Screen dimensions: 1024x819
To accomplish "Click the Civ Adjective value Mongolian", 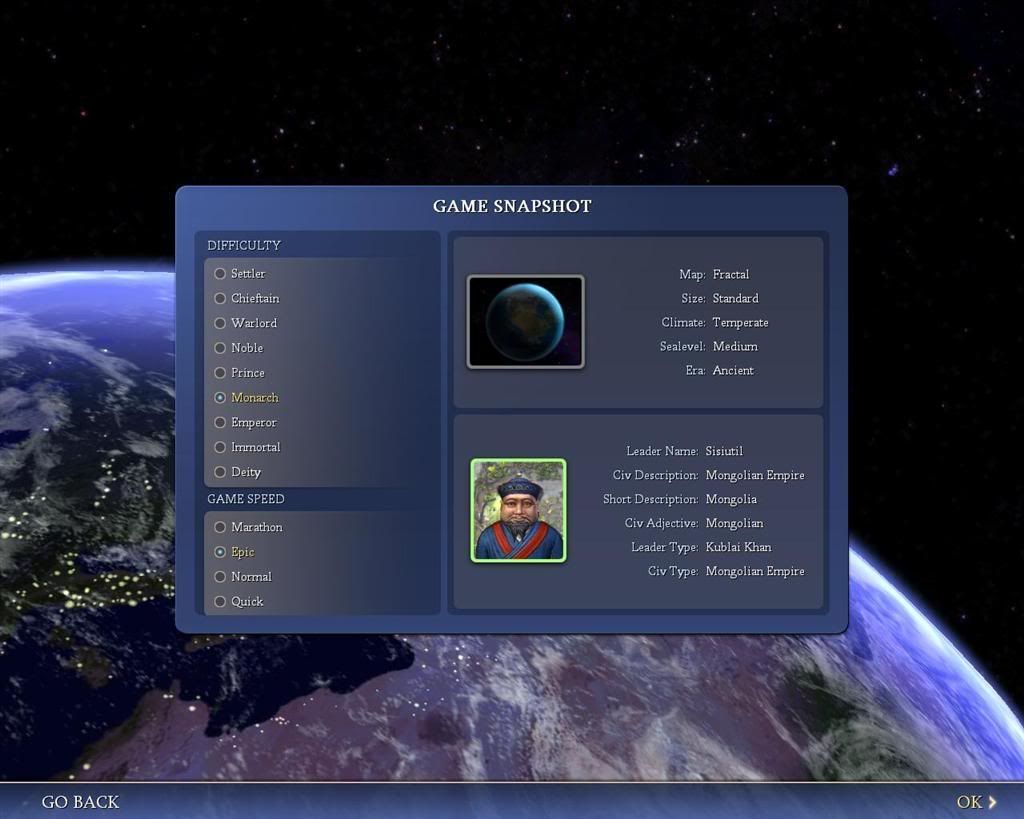I will click(734, 523).
